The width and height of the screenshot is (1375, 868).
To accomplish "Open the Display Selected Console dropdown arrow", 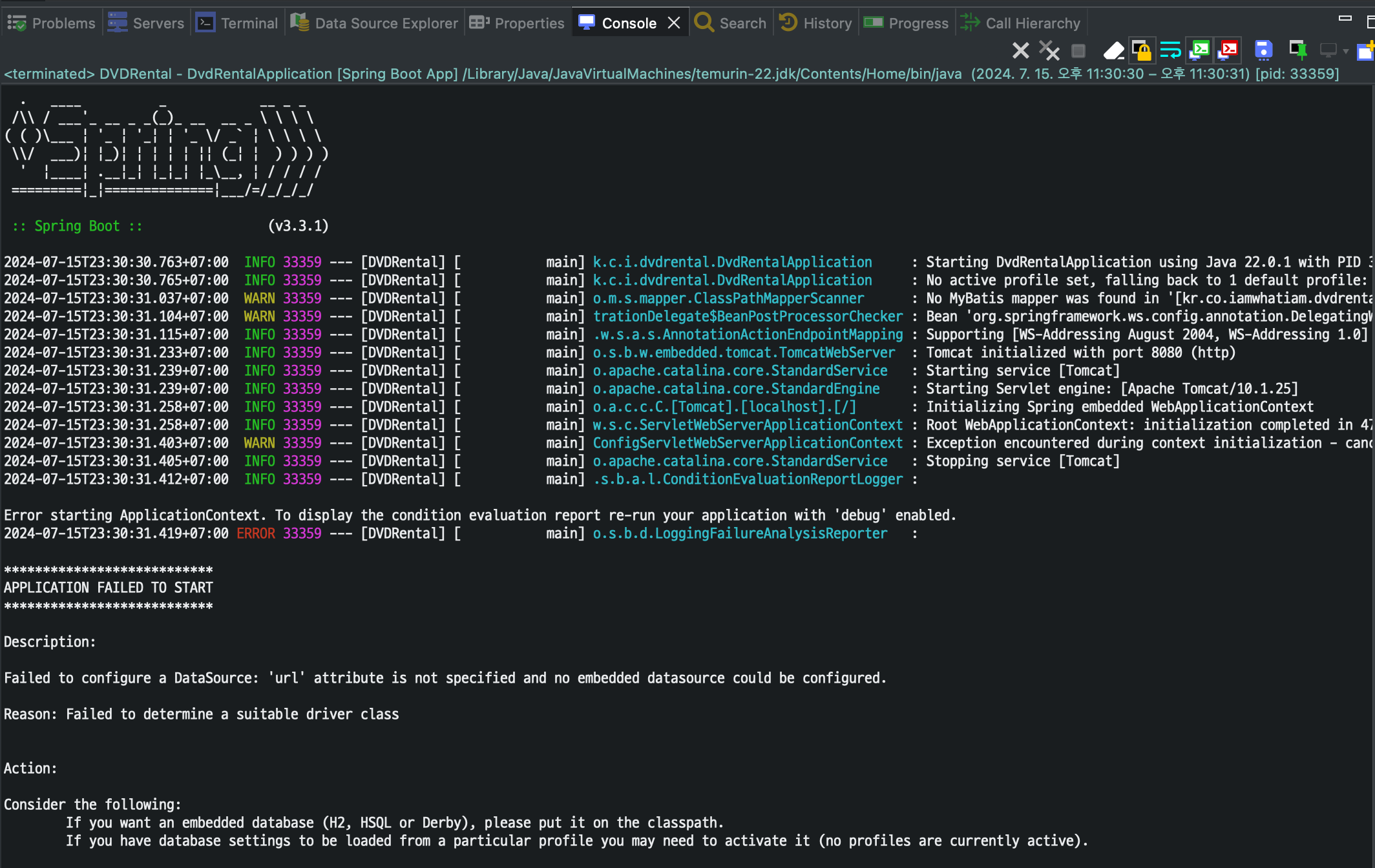I will coord(1346,50).
